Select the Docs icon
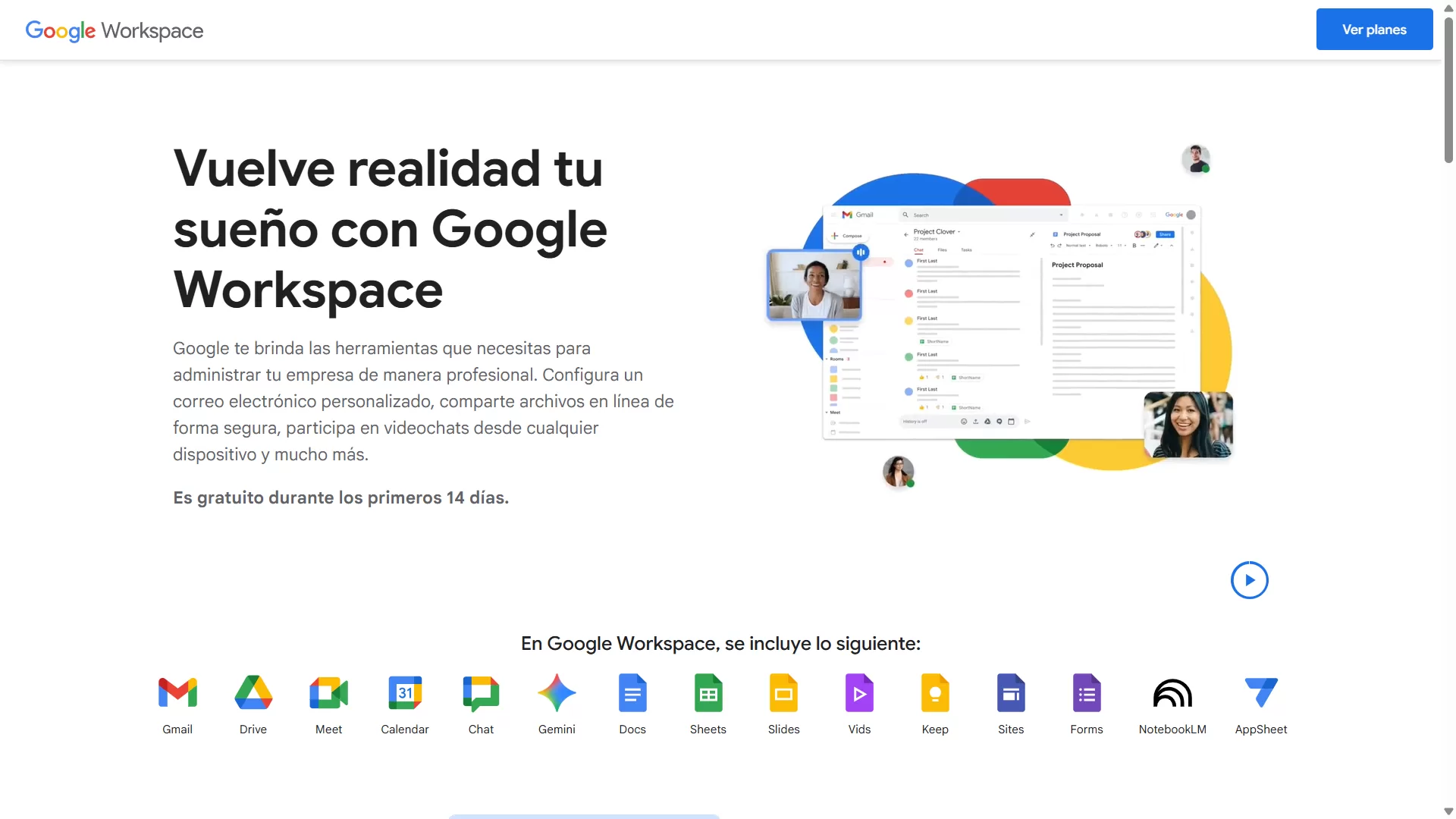Image resolution: width=1456 pixels, height=819 pixels. (632, 692)
